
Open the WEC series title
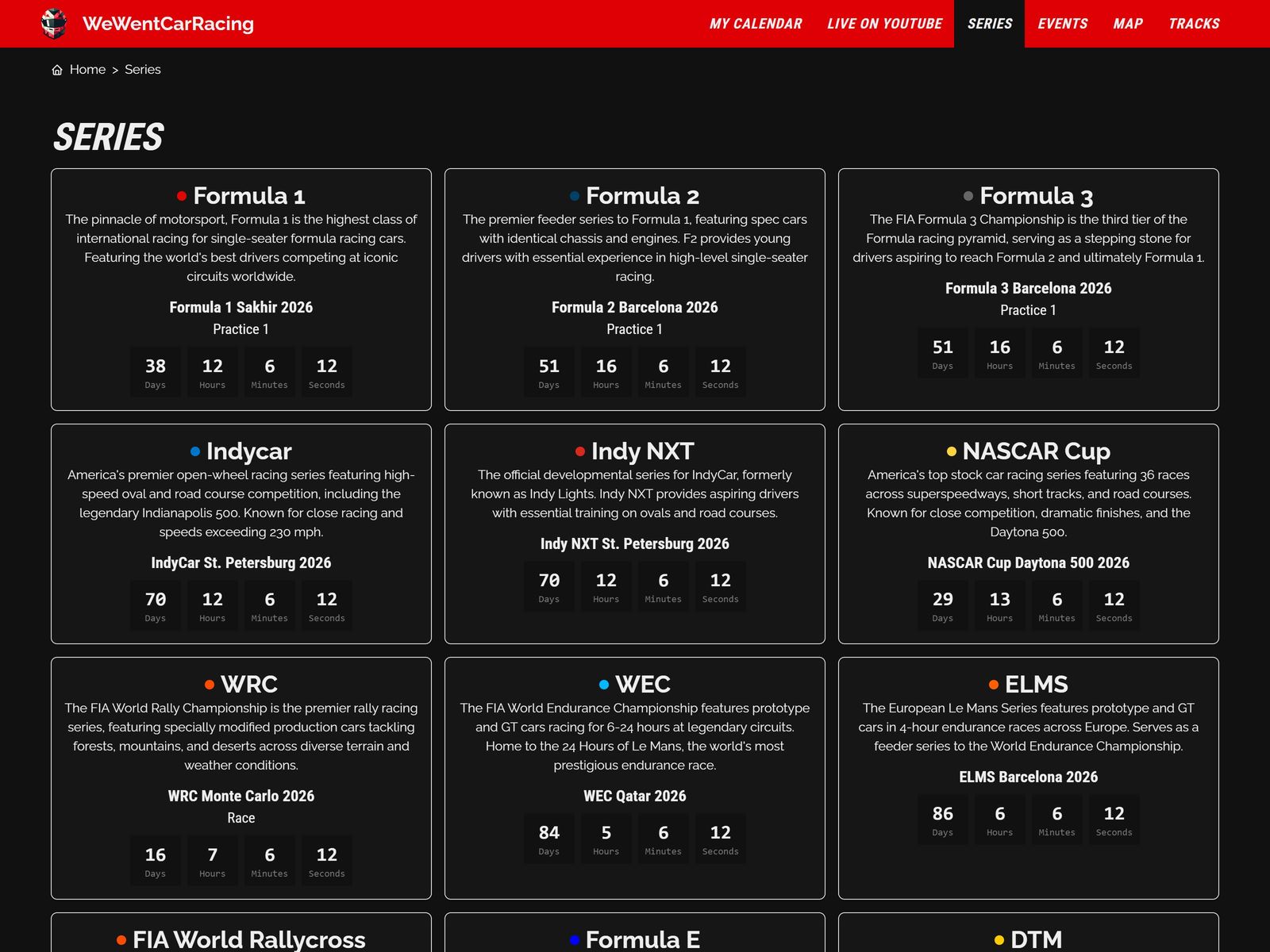coord(643,685)
